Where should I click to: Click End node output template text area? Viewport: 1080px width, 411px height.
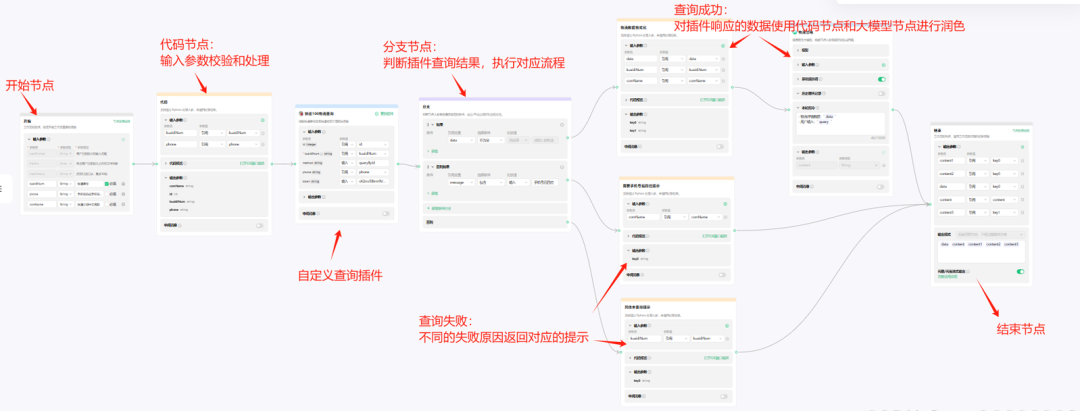981,251
